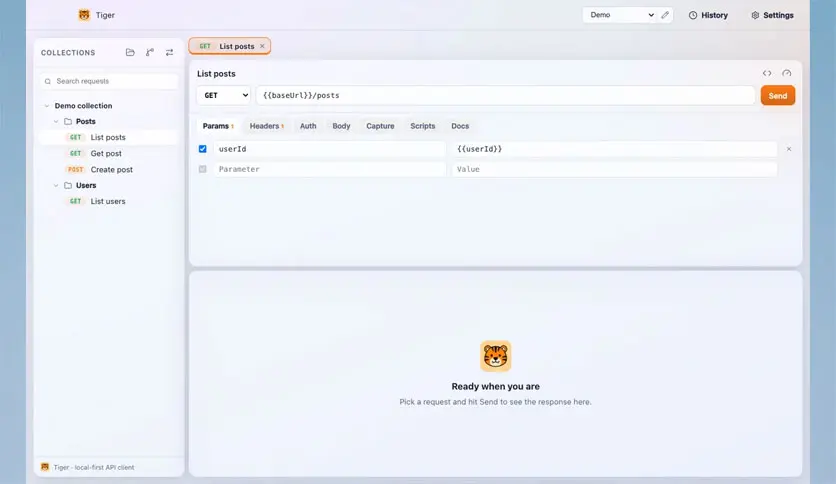Viewport: 836px width, 484px height.
Task: Click the URL field with {{baseUrl}}/posts
Action: point(505,95)
